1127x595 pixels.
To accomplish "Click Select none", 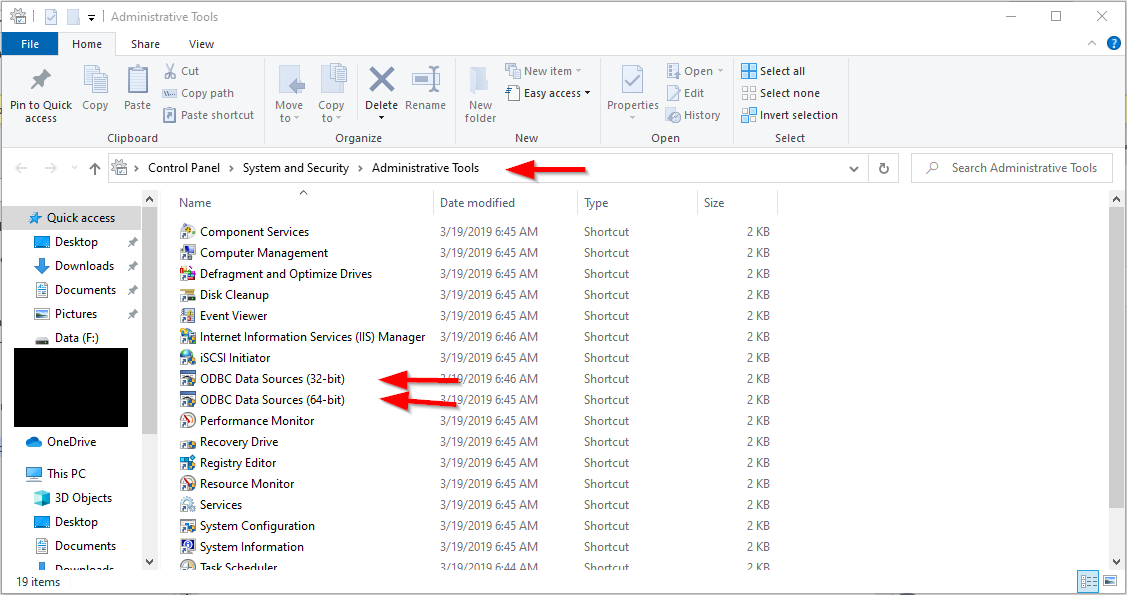I will [781, 93].
